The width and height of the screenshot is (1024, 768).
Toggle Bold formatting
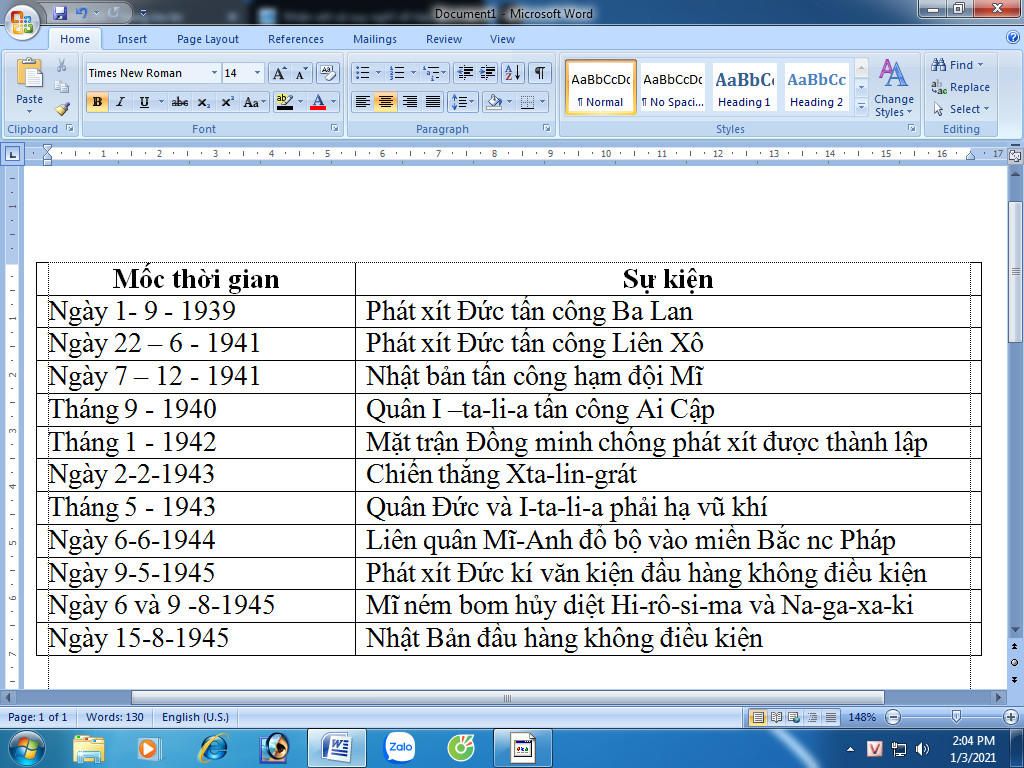point(97,102)
